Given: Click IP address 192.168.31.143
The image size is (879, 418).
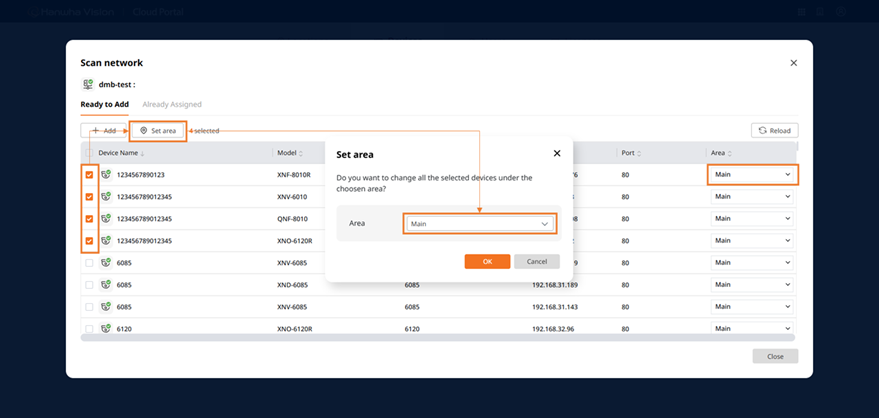Looking at the screenshot, I should click(554, 307).
